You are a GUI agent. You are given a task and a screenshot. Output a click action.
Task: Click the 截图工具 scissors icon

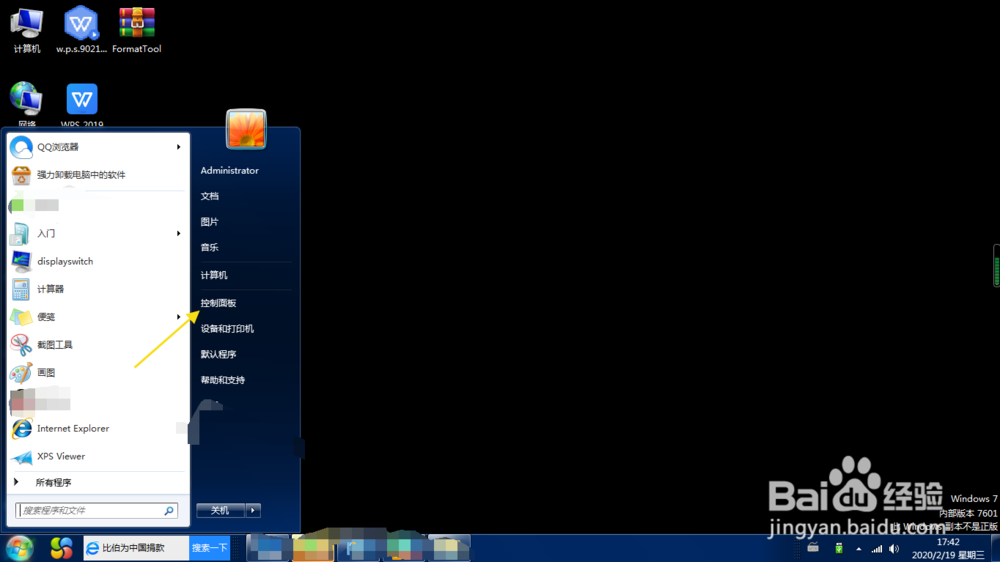pos(21,345)
